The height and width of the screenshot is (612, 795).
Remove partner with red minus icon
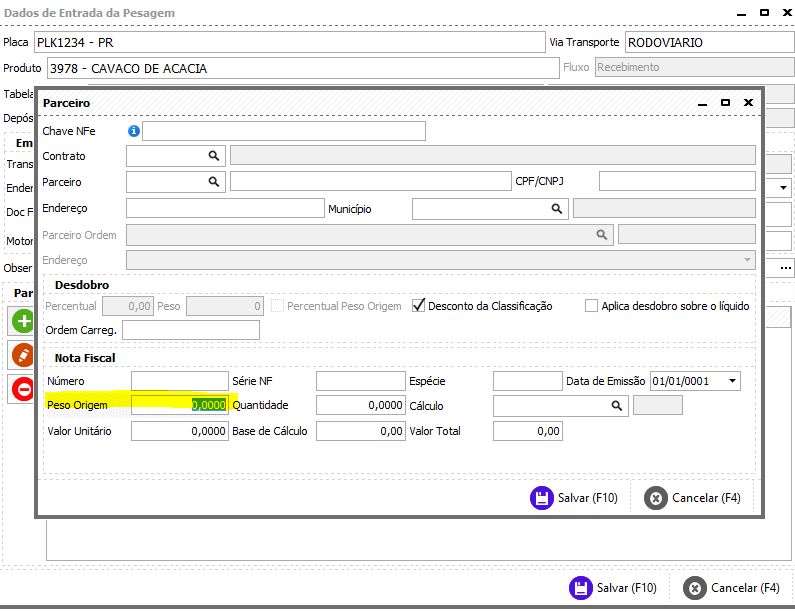23,389
